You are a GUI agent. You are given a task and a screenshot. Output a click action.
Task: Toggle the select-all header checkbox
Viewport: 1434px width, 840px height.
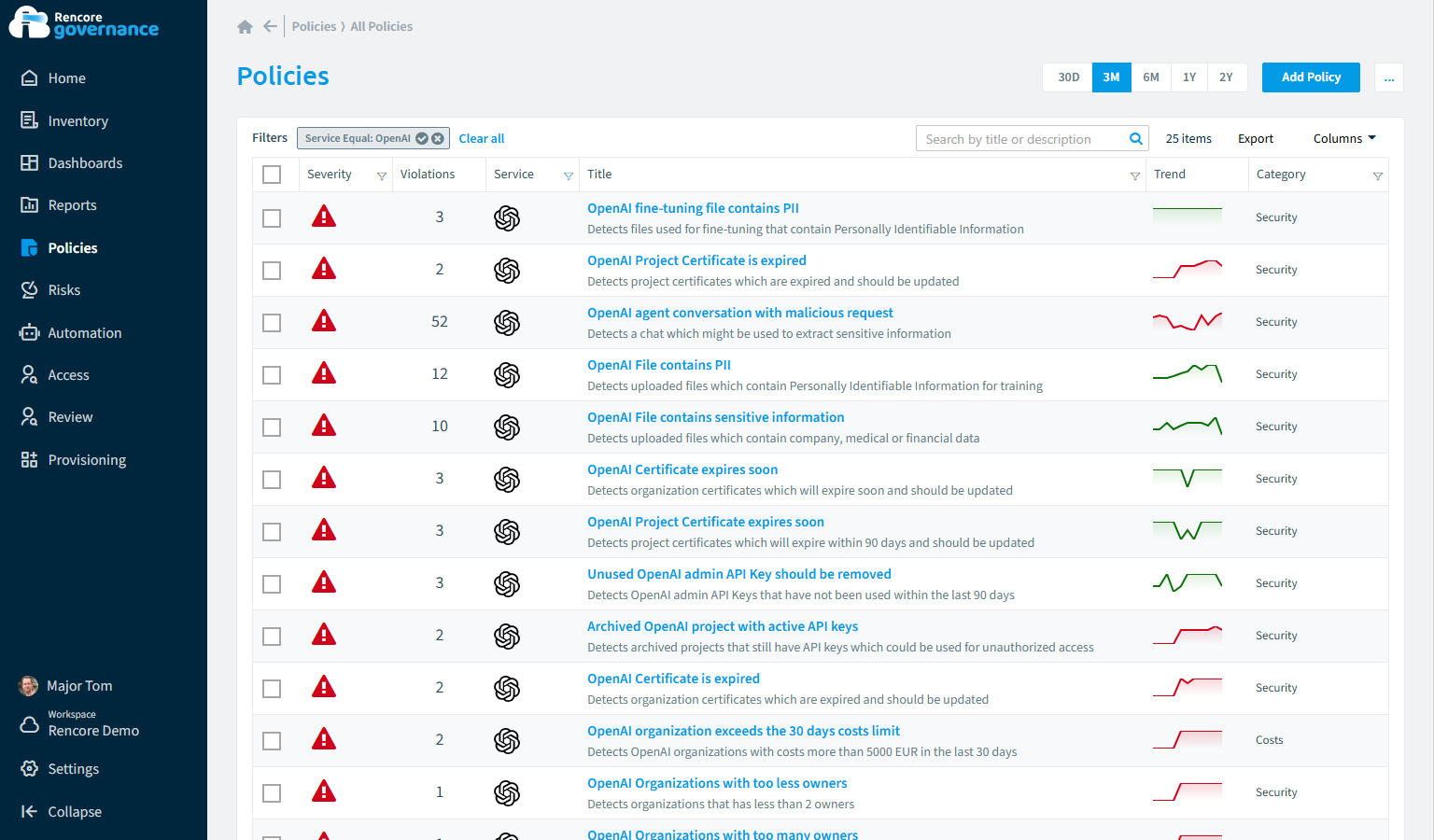click(x=272, y=175)
